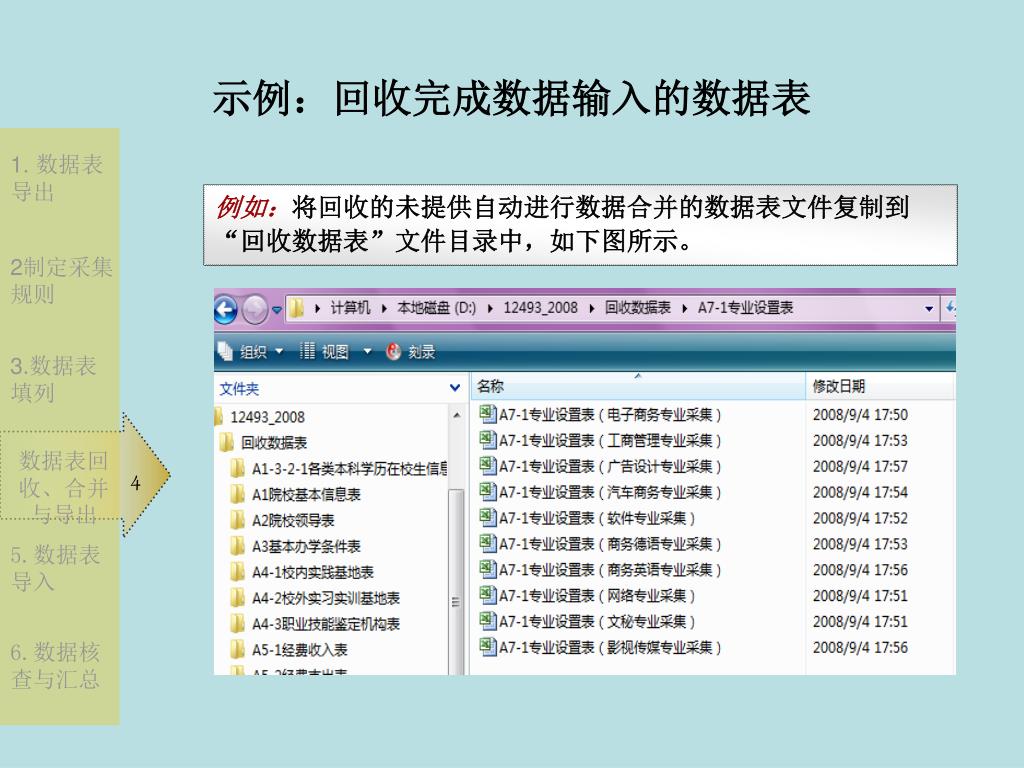Select file name A7-1专业设置表（电子商务专业采集）
Screen dimensions: 1024x768
610,415
